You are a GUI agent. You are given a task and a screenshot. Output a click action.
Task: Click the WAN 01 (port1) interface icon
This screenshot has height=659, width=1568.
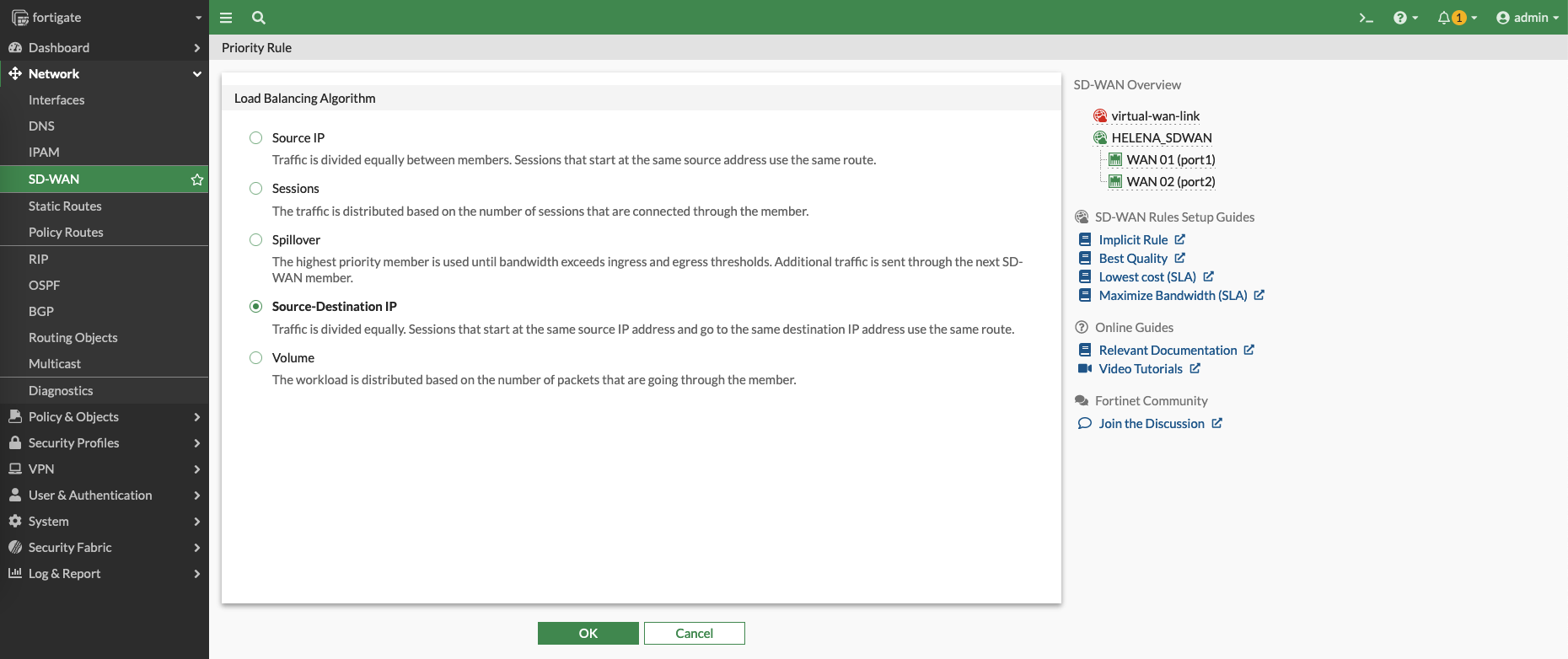[1115, 160]
